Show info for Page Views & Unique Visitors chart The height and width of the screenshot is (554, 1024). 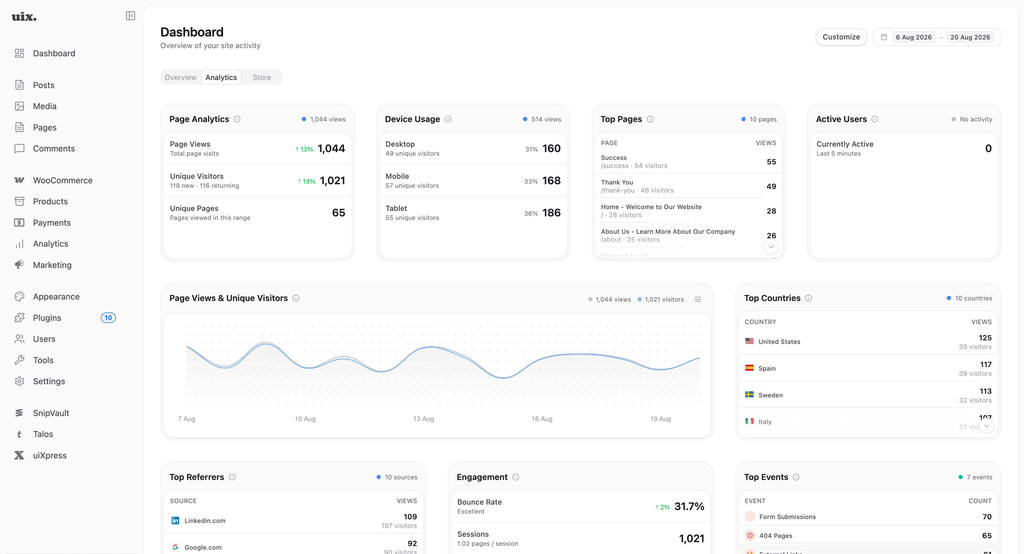coord(296,298)
